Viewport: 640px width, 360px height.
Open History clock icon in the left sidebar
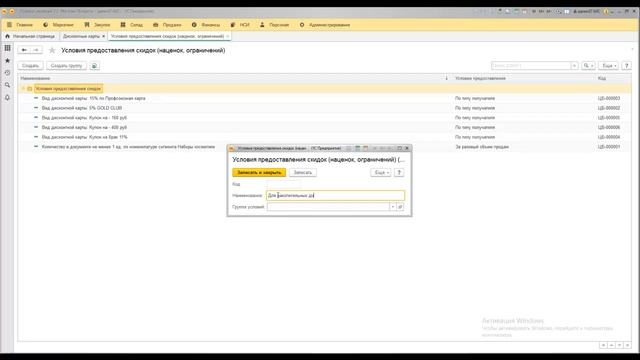[7, 73]
